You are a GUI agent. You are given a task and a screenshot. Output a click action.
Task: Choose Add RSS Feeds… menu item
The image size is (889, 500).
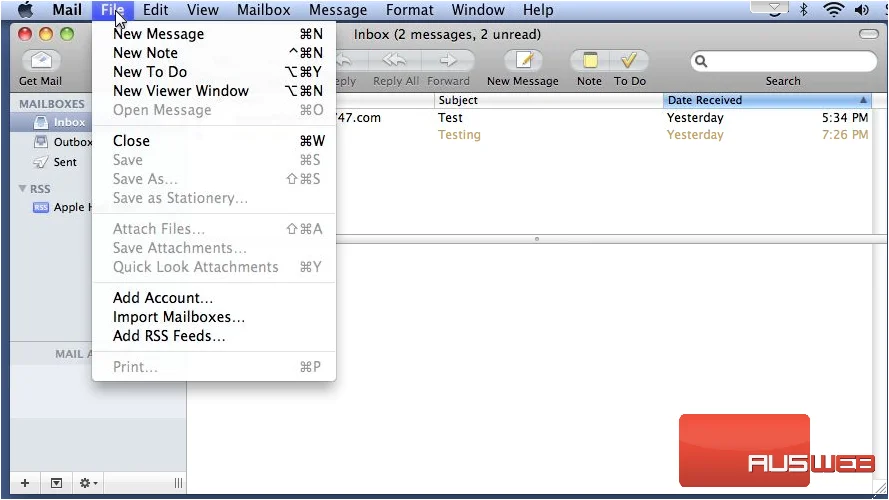tap(214, 336)
